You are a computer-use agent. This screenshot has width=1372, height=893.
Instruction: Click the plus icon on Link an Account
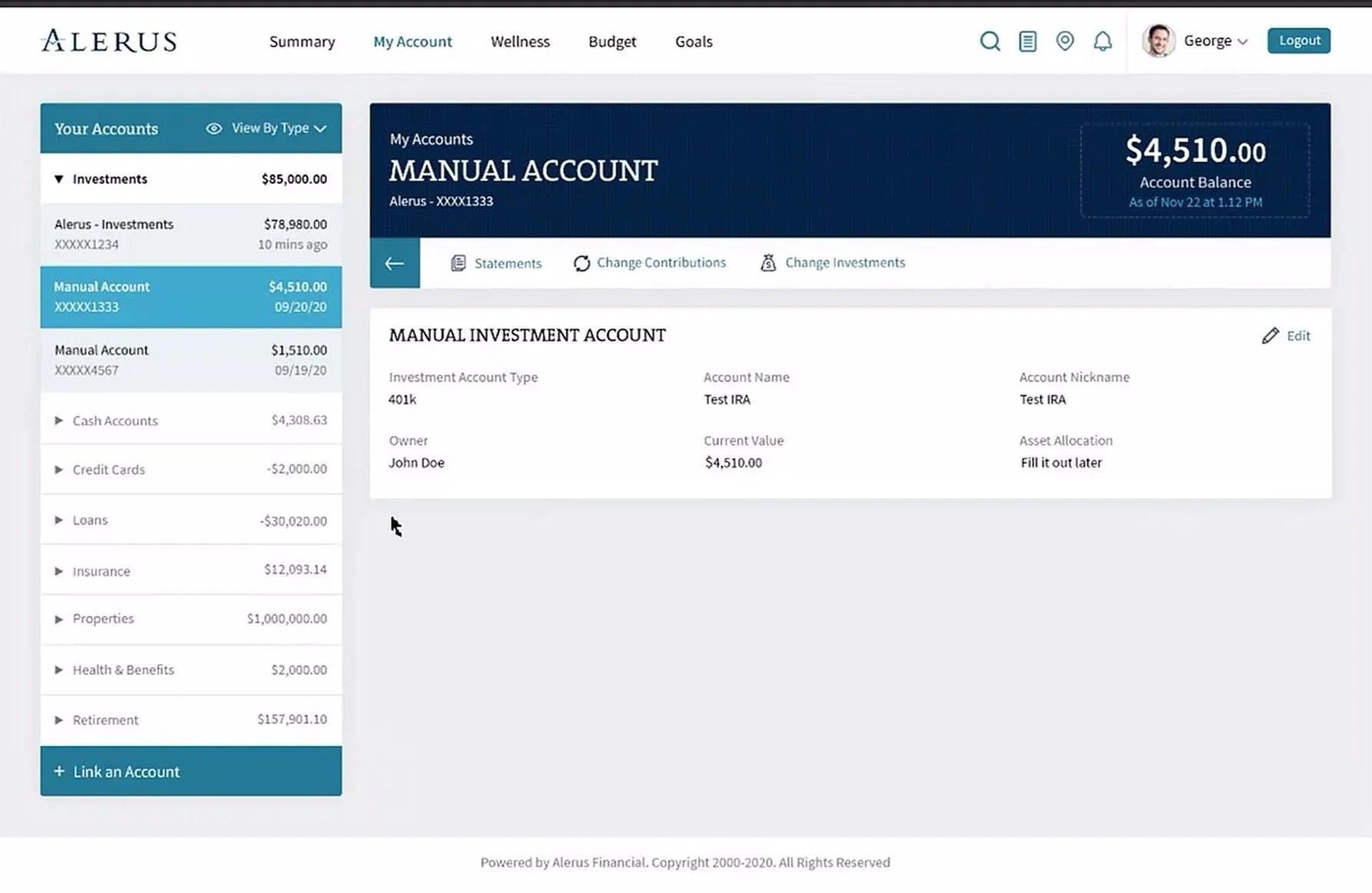point(59,771)
